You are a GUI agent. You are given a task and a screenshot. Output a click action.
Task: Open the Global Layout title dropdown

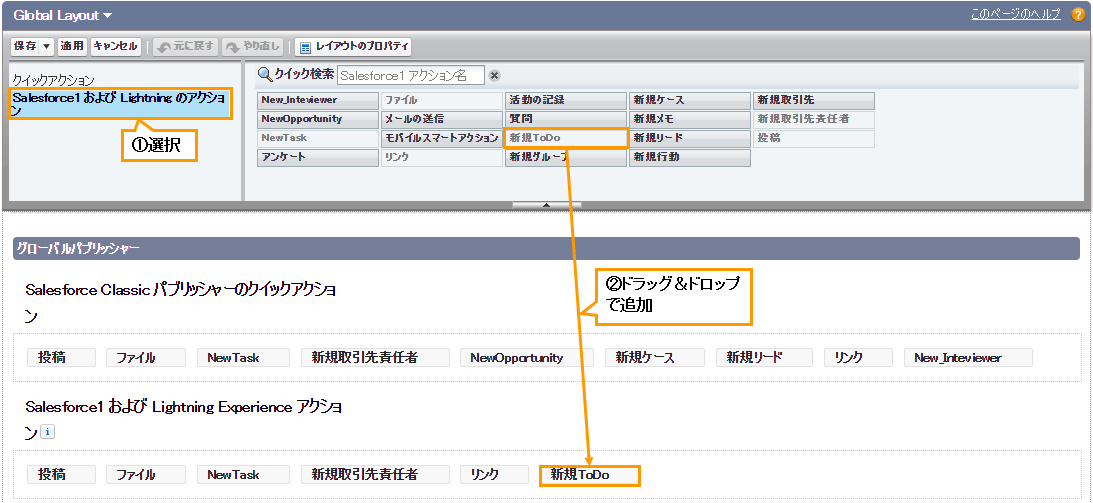click(62, 15)
